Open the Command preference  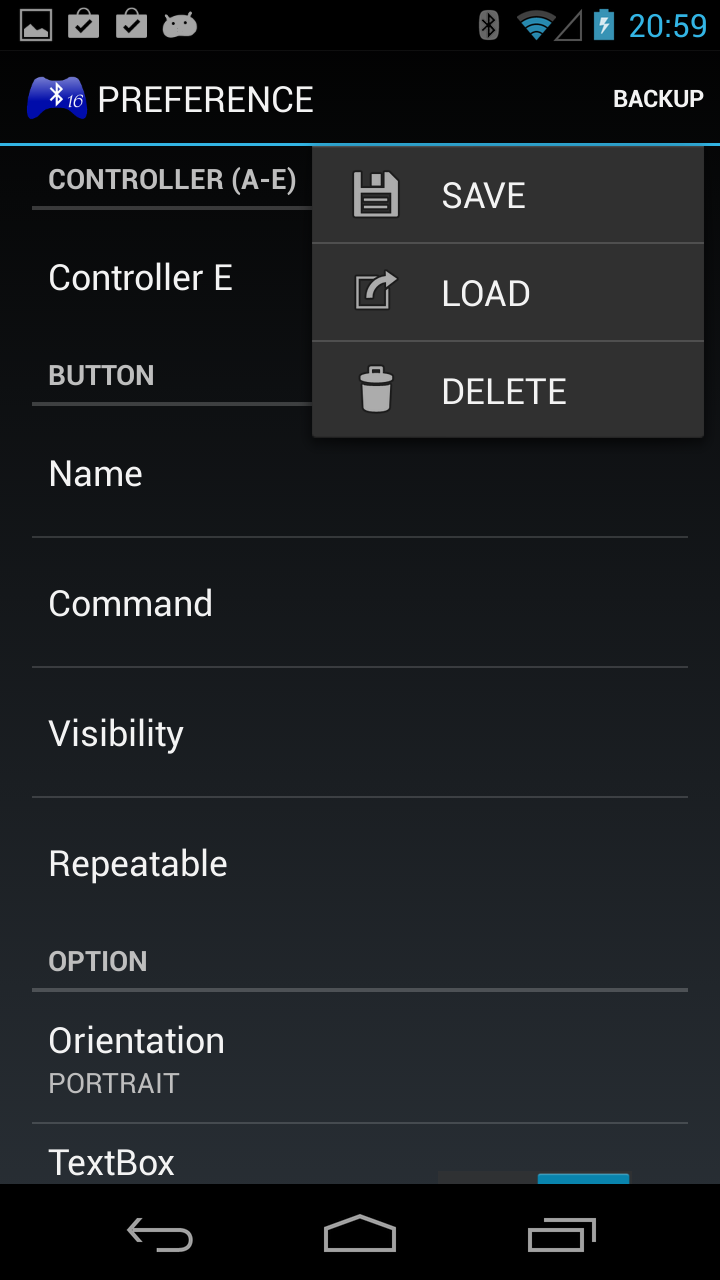[360, 603]
